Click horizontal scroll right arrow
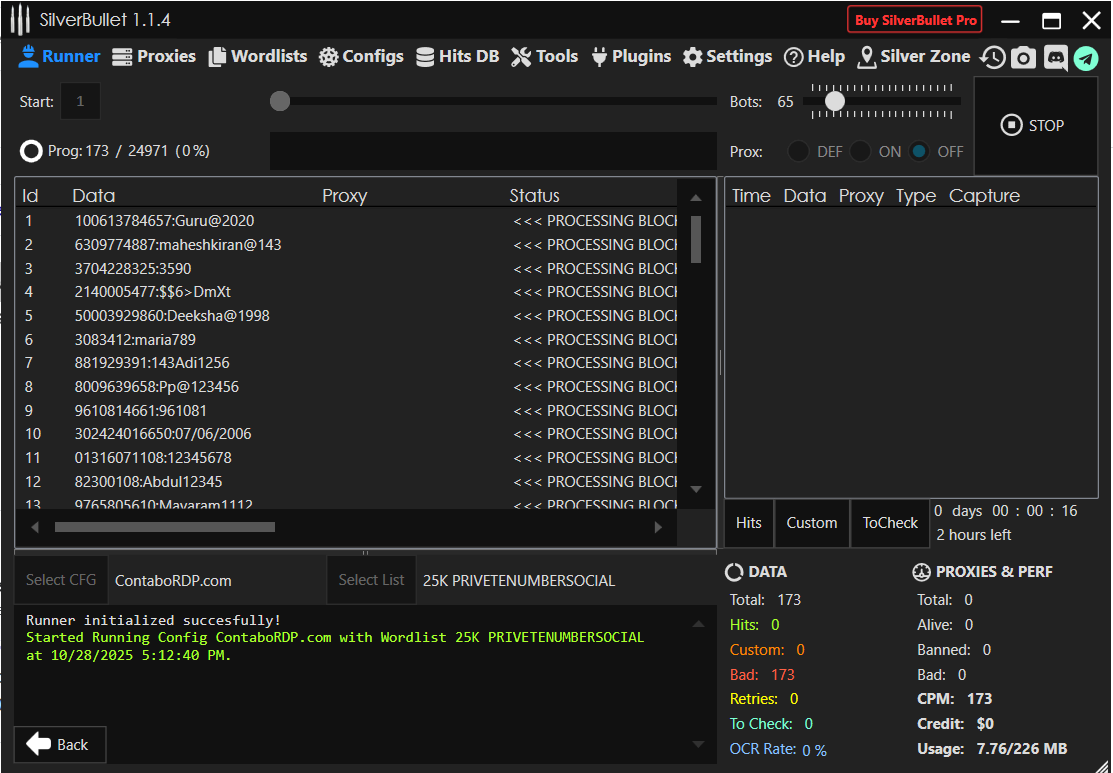The image size is (1113, 773). coord(659,527)
